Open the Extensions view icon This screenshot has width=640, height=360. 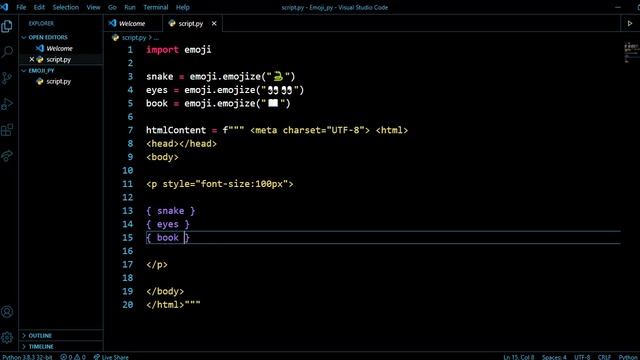coord(7,130)
